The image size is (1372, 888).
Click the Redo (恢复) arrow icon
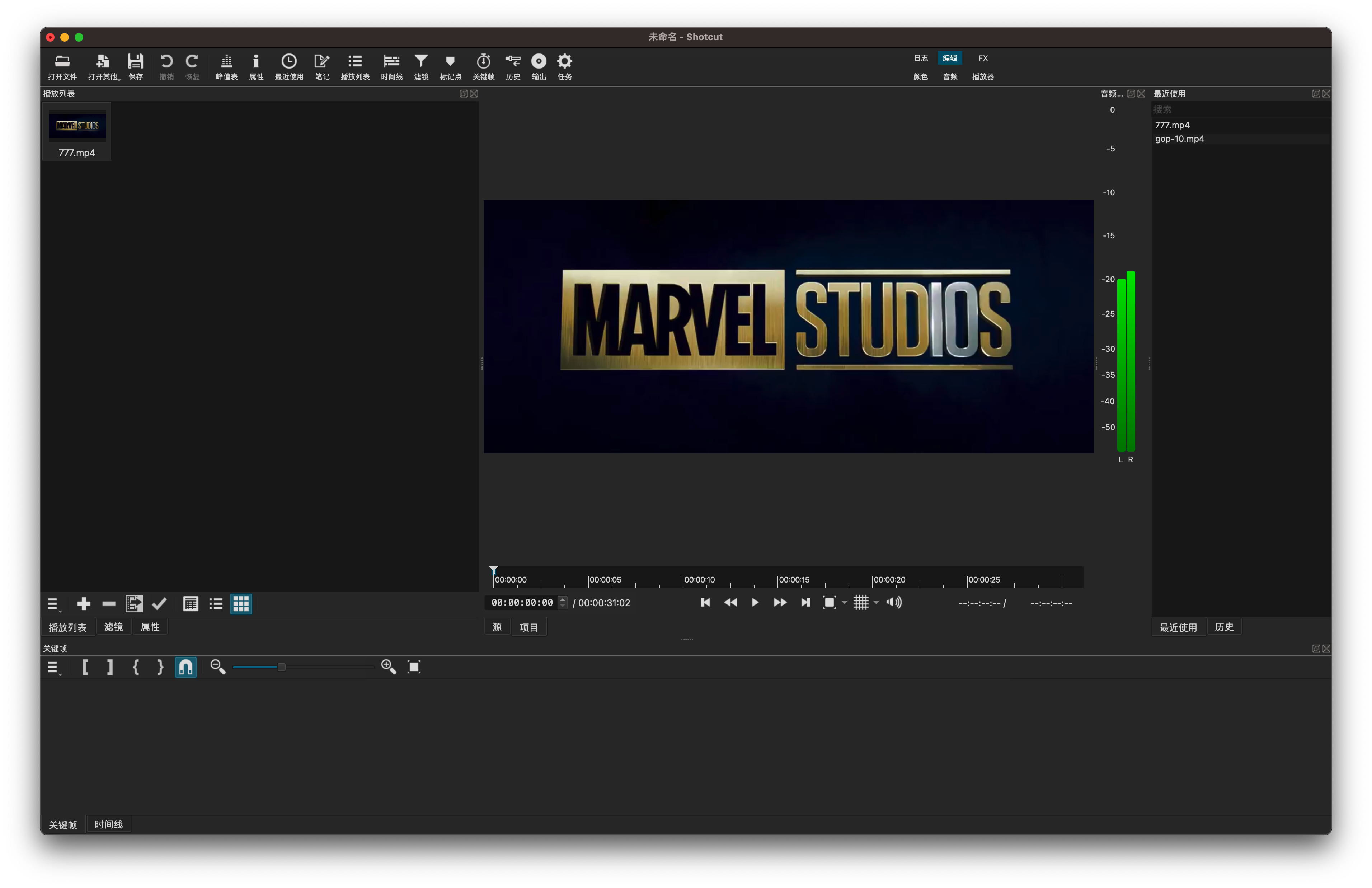click(x=192, y=66)
